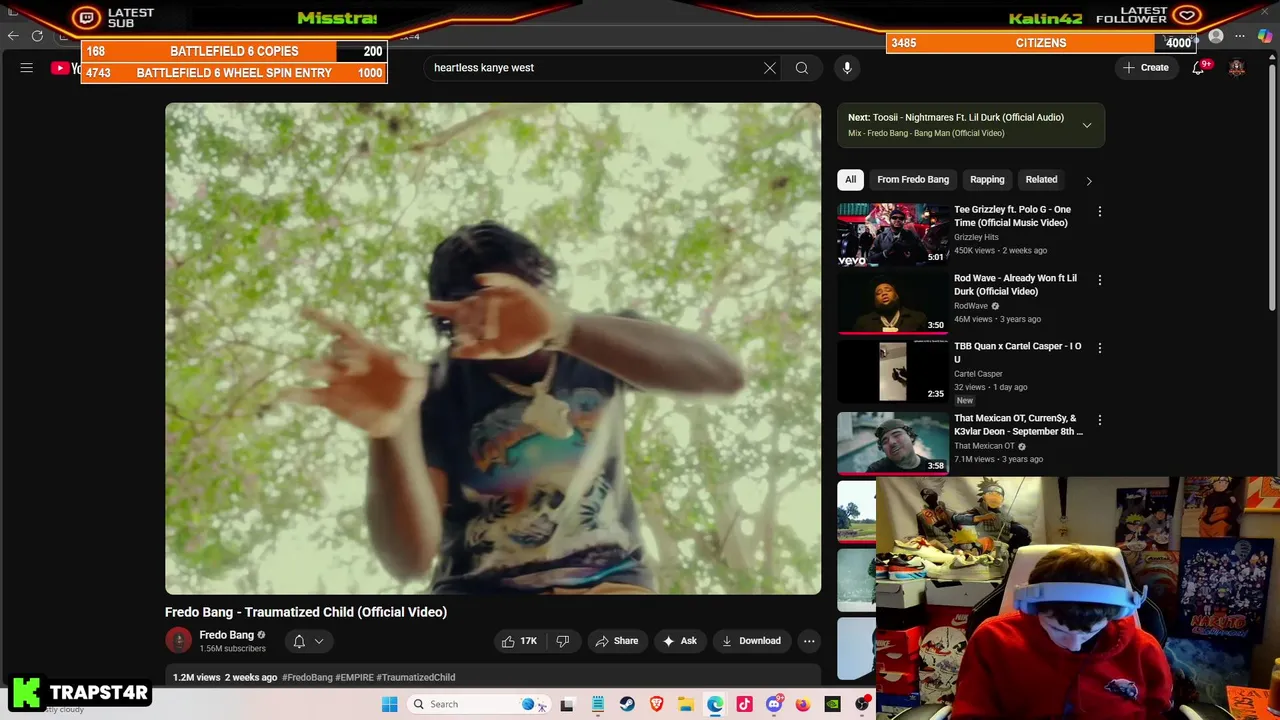Reload the browser page

(x=37, y=36)
